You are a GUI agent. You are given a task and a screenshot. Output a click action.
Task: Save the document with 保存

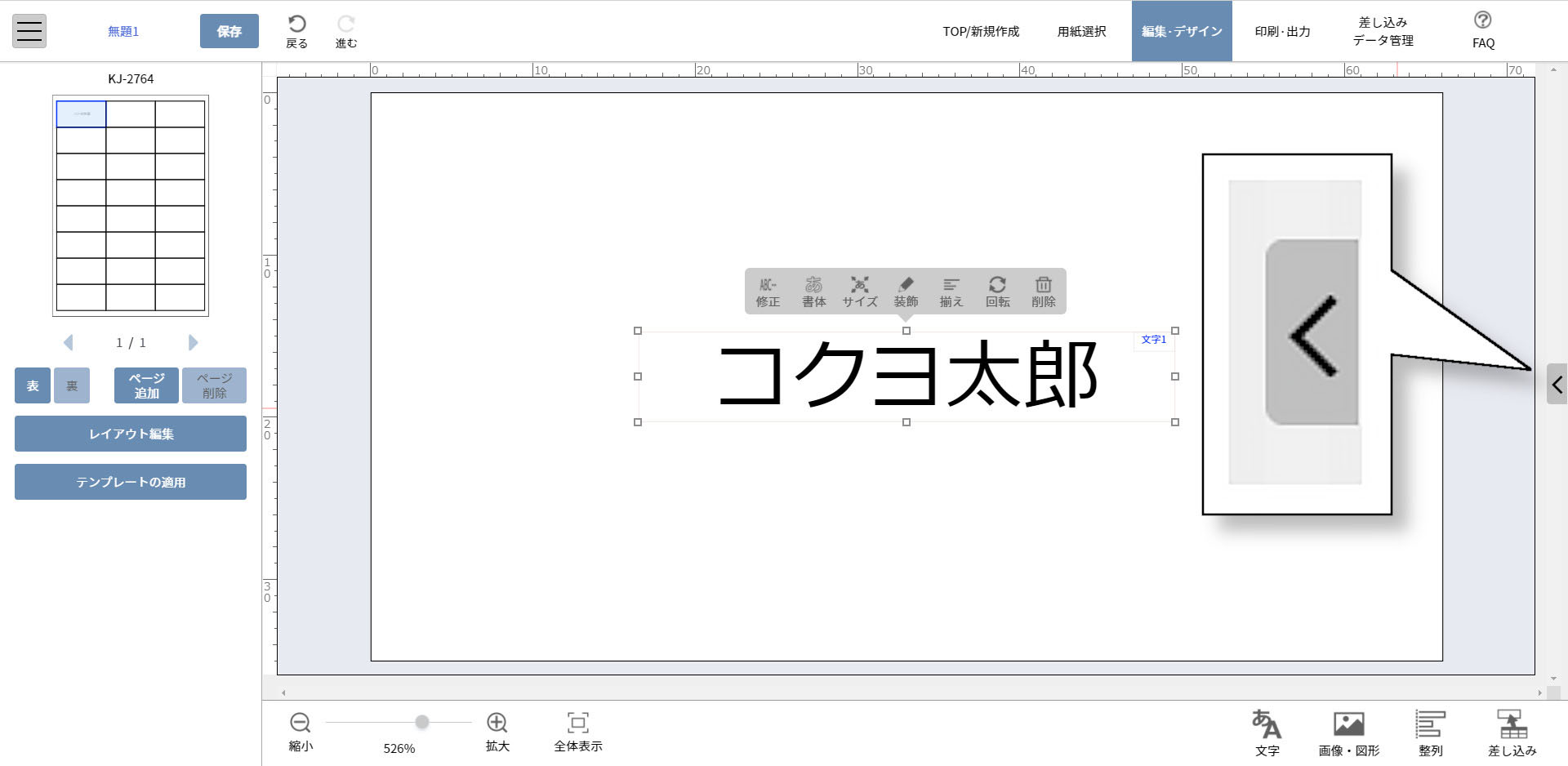229,31
